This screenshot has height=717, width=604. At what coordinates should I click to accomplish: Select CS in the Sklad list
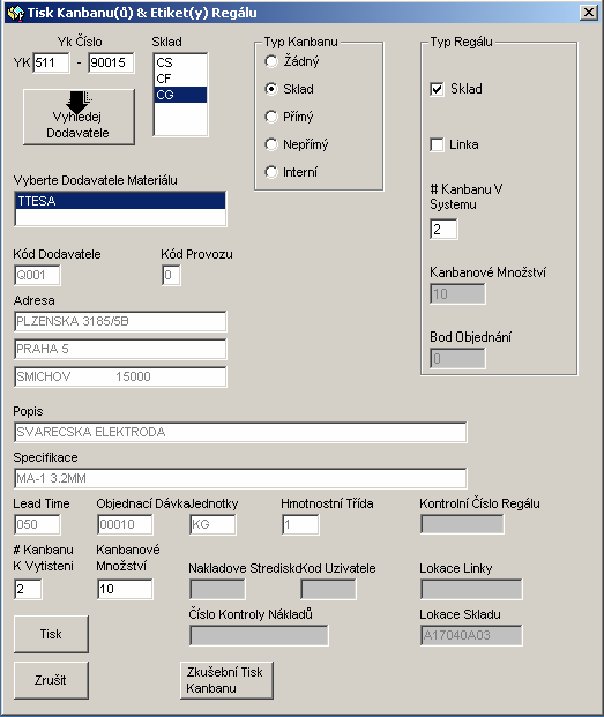(x=181, y=63)
